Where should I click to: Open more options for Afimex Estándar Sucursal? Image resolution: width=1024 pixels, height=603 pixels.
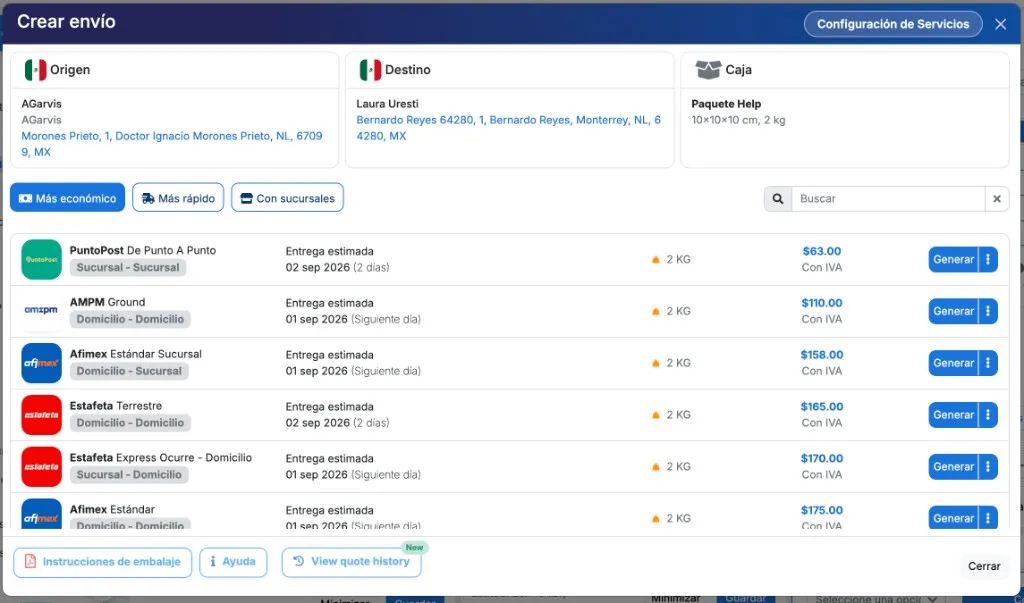(988, 363)
